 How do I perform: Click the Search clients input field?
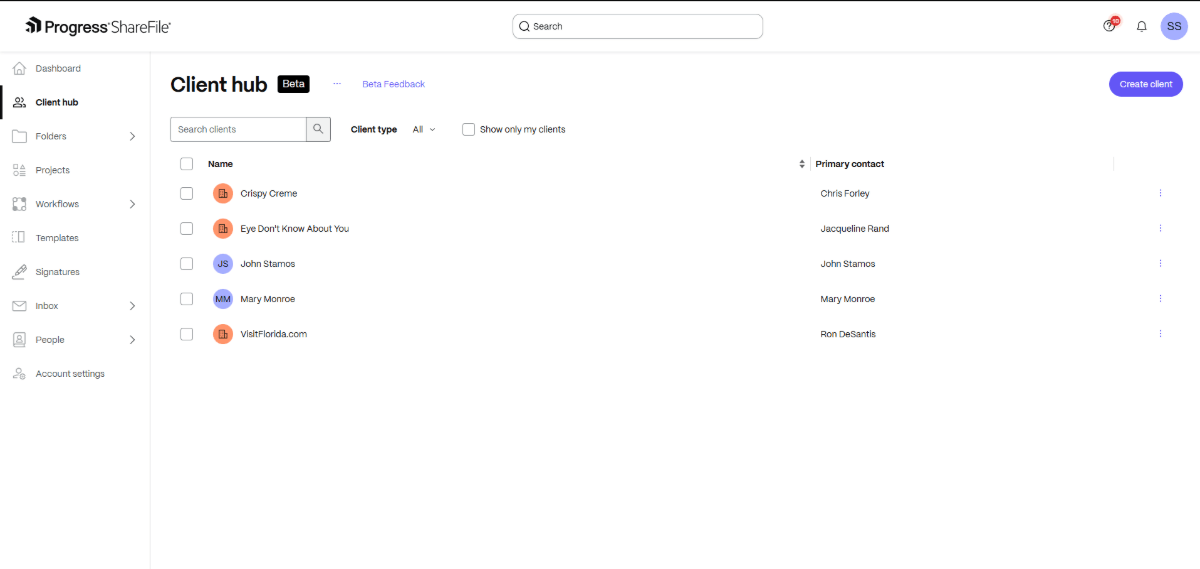pos(238,129)
